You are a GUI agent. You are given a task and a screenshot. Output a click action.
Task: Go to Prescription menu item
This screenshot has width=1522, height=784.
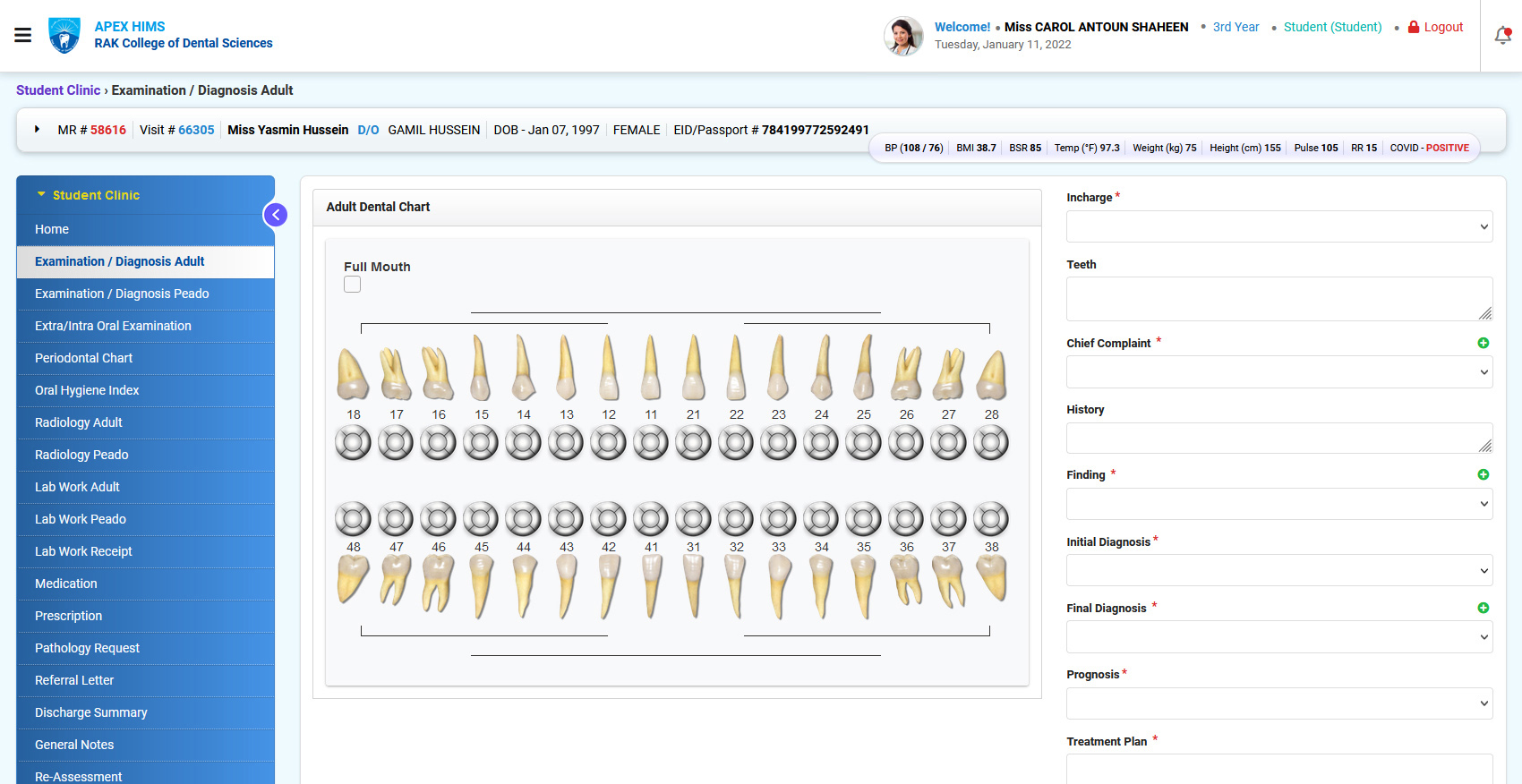point(145,616)
